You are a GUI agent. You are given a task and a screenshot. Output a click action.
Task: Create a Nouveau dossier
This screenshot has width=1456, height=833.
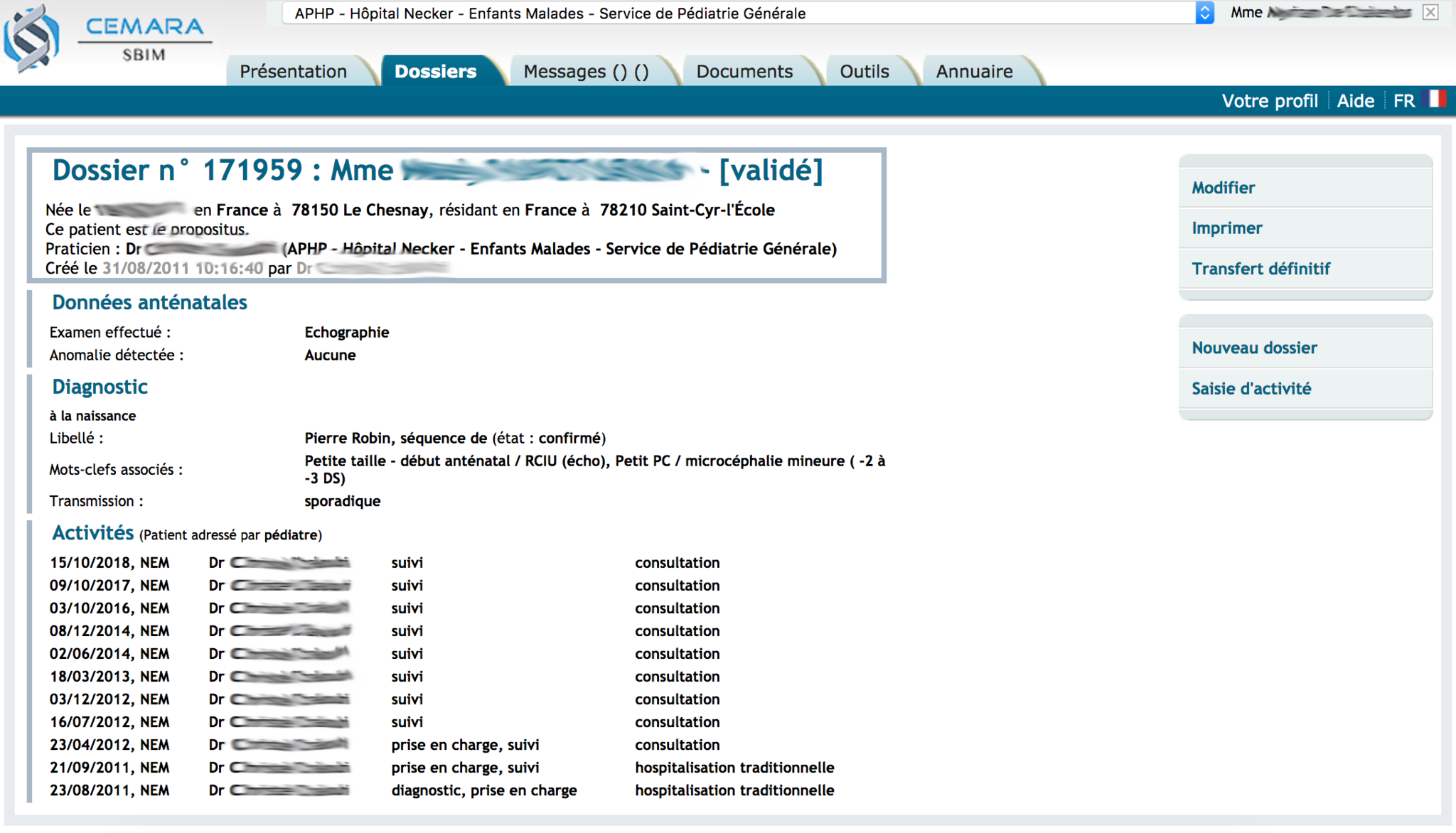coord(1254,348)
